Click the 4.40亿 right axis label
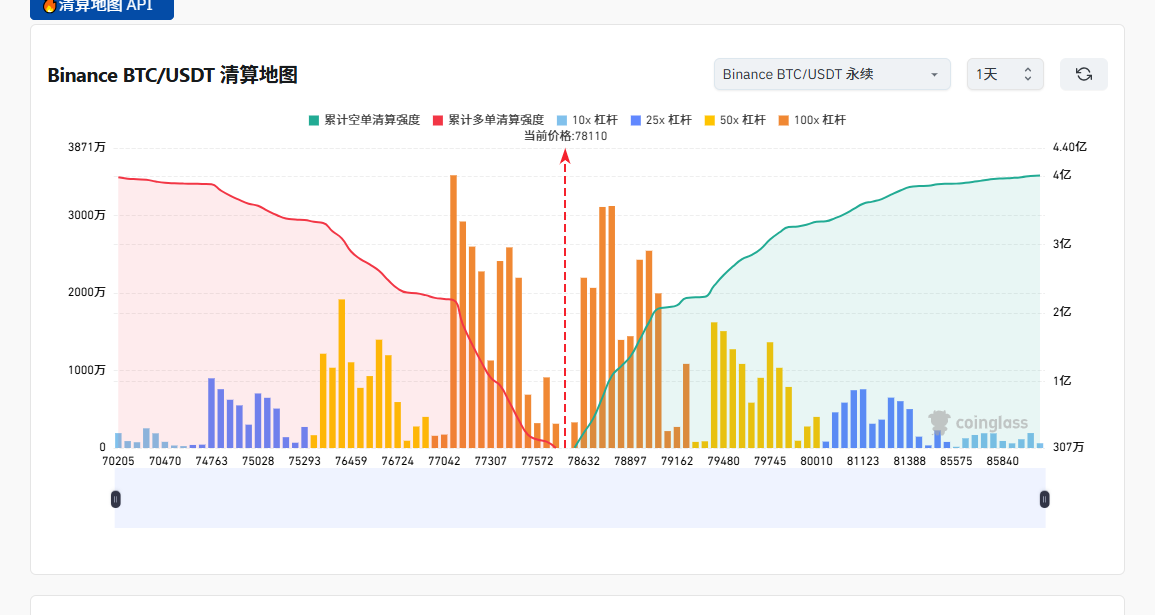 [1070, 147]
